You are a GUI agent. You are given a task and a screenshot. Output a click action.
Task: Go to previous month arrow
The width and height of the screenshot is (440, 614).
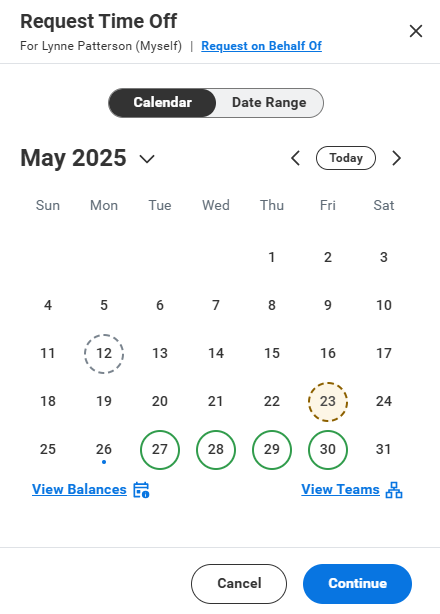tap(296, 158)
